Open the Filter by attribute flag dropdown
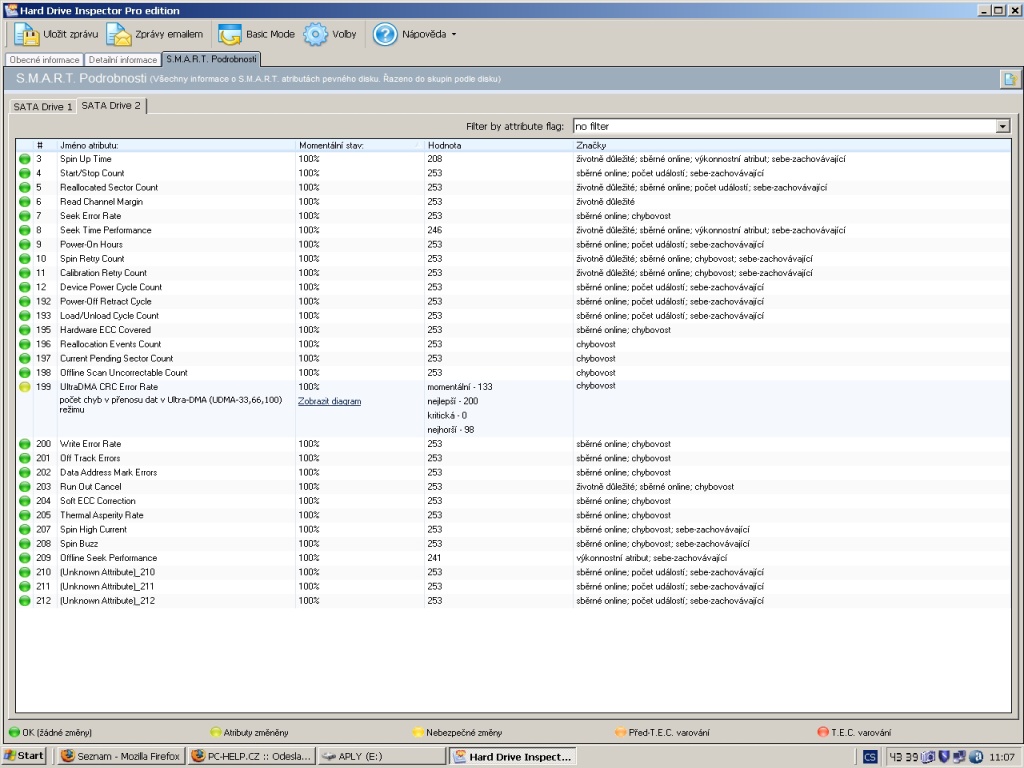This screenshot has width=1024, height=768. 1003,127
